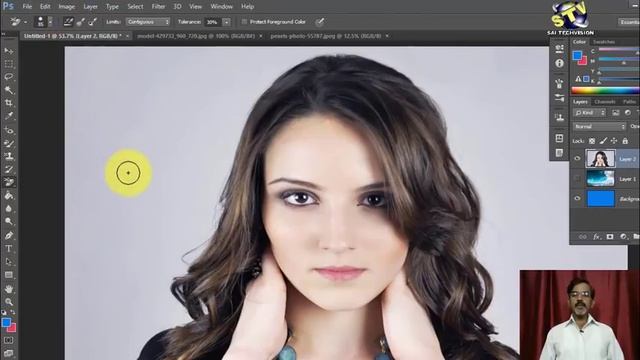Switch to pexels-photo-55787.jpeg document tab
Viewport: 640px width, 360px height.
(326, 36)
